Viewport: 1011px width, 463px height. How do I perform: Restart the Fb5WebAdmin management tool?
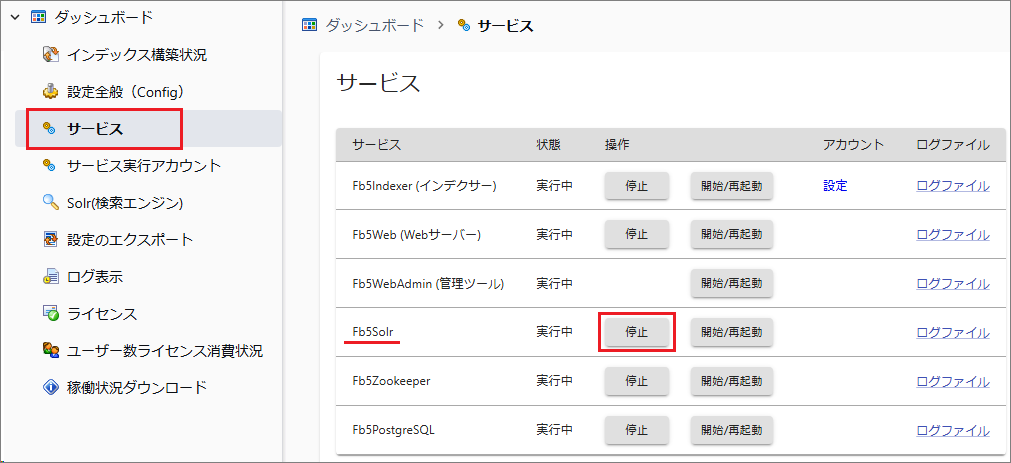731,284
